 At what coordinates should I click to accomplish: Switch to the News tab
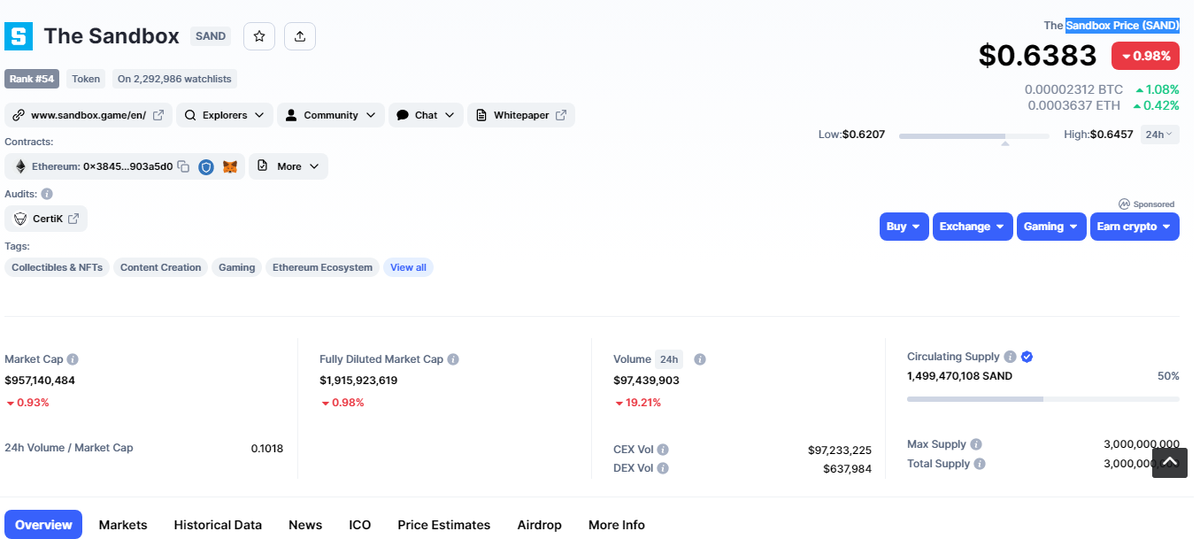[x=305, y=525]
